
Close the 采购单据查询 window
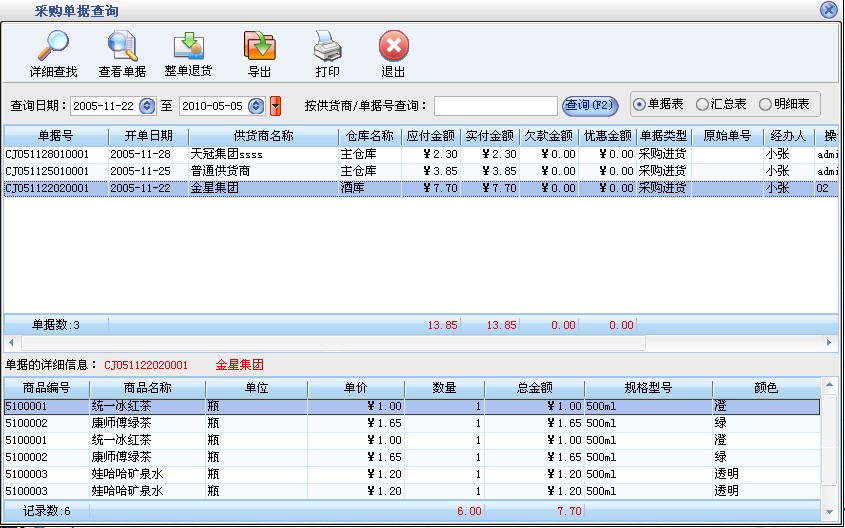828,10
